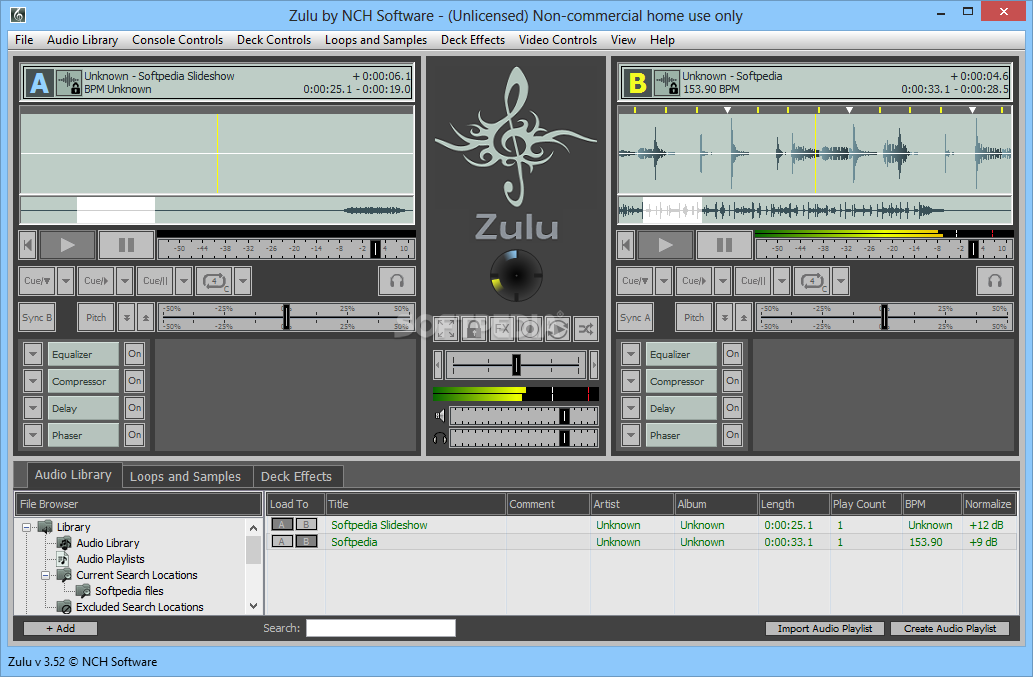Play the track on Deck B
Image resolution: width=1033 pixels, height=677 pixels.
point(665,245)
